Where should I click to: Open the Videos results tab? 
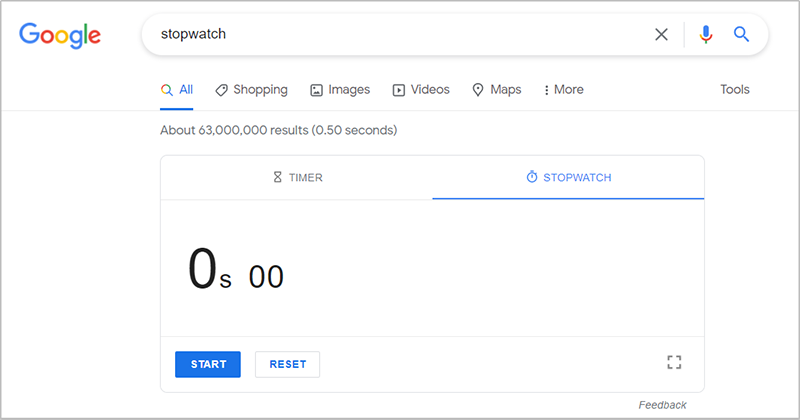[x=421, y=90]
